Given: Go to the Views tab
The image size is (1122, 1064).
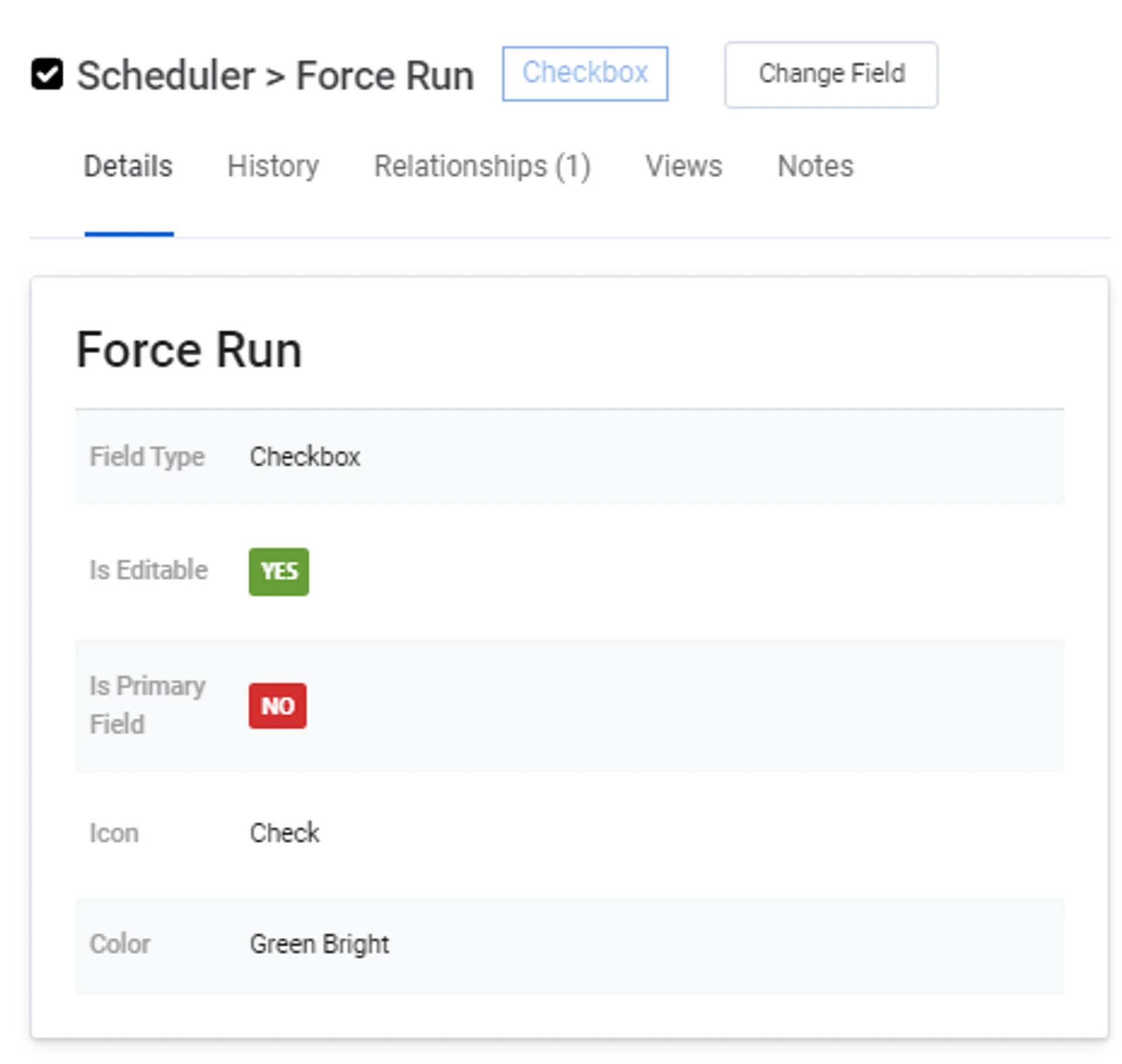Looking at the screenshot, I should pos(683,166).
